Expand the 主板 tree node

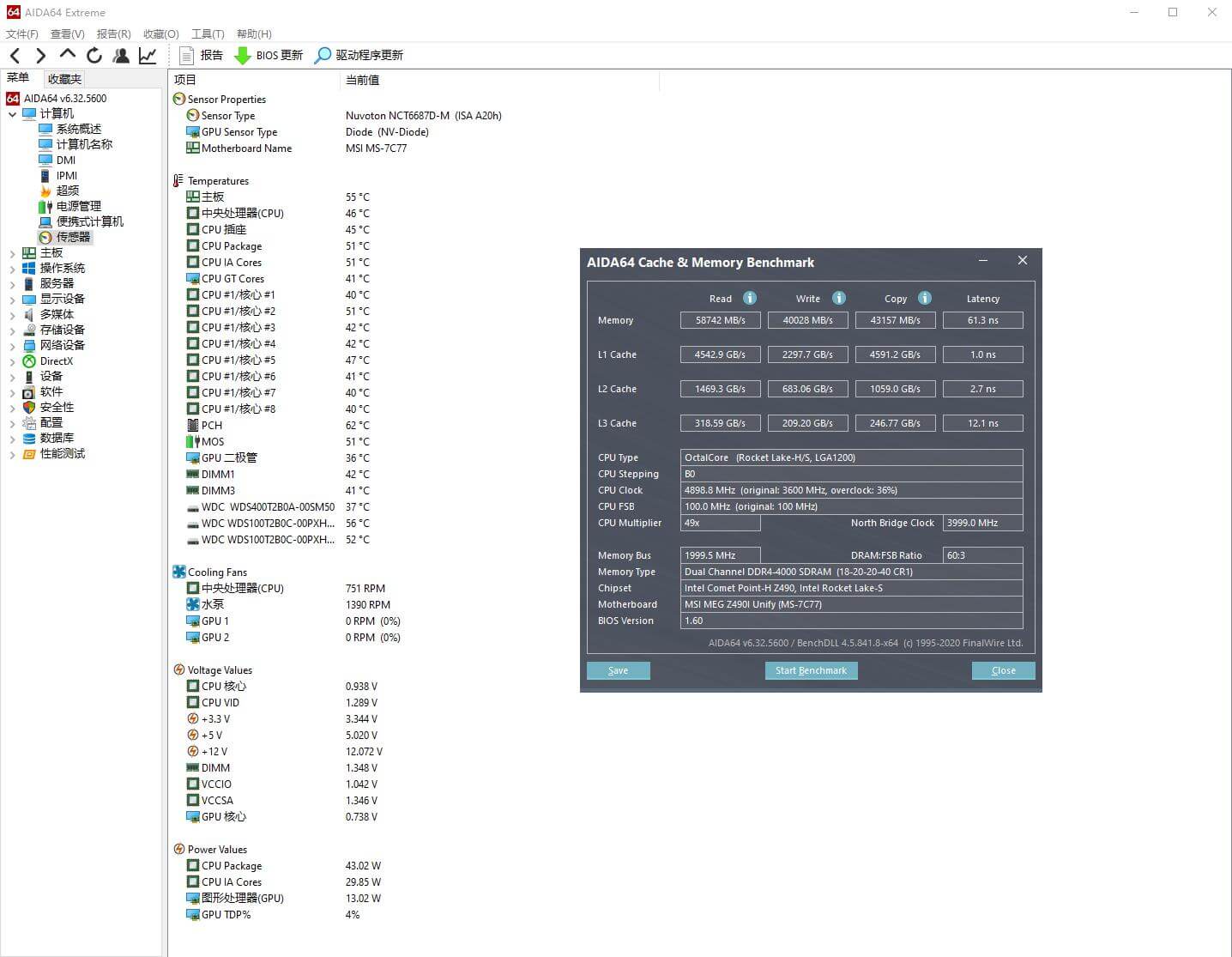[12, 253]
